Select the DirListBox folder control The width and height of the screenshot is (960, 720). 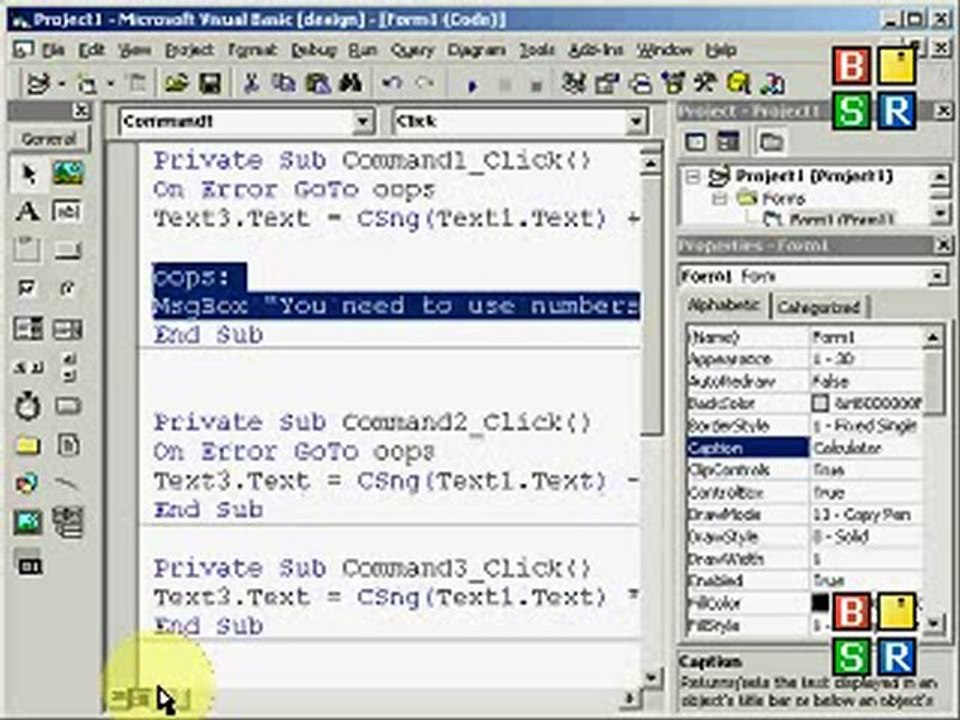coord(28,445)
